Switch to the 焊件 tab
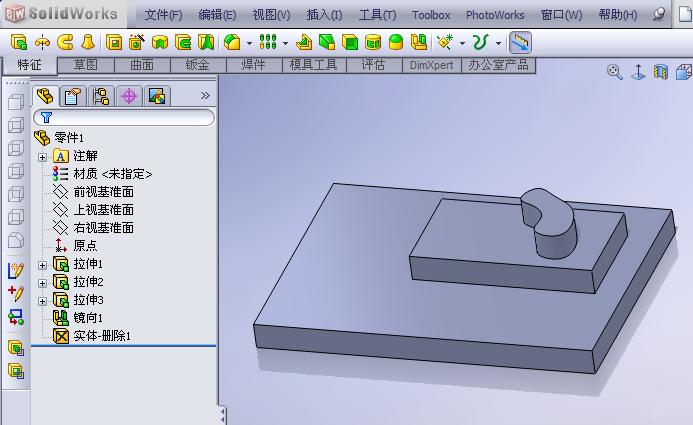Screen dimensions: 693x425 coord(254,65)
